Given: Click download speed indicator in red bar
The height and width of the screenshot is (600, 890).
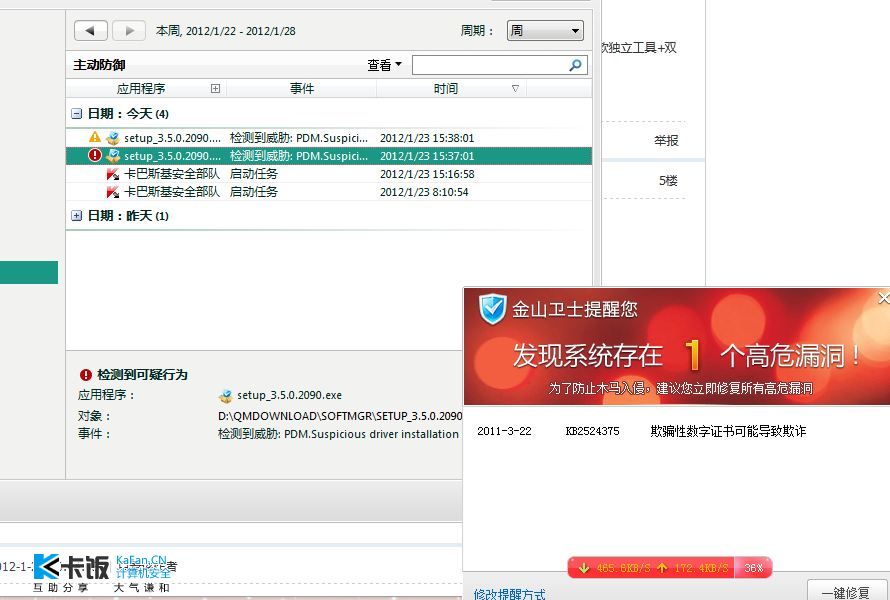Looking at the screenshot, I should [615, 568].
